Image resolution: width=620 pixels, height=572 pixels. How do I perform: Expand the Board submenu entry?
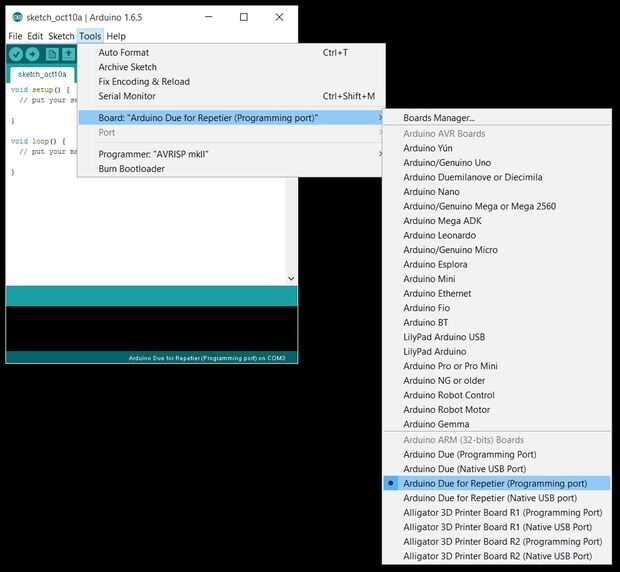(x=231, y=118)
